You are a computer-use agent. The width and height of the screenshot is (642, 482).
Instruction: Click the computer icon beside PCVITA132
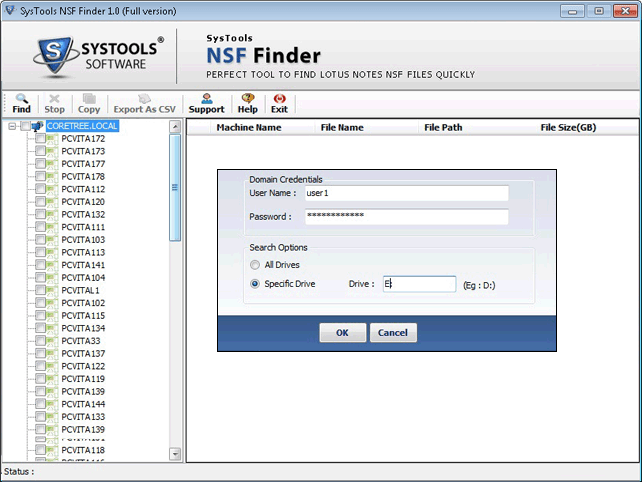(x=52, y=215)
